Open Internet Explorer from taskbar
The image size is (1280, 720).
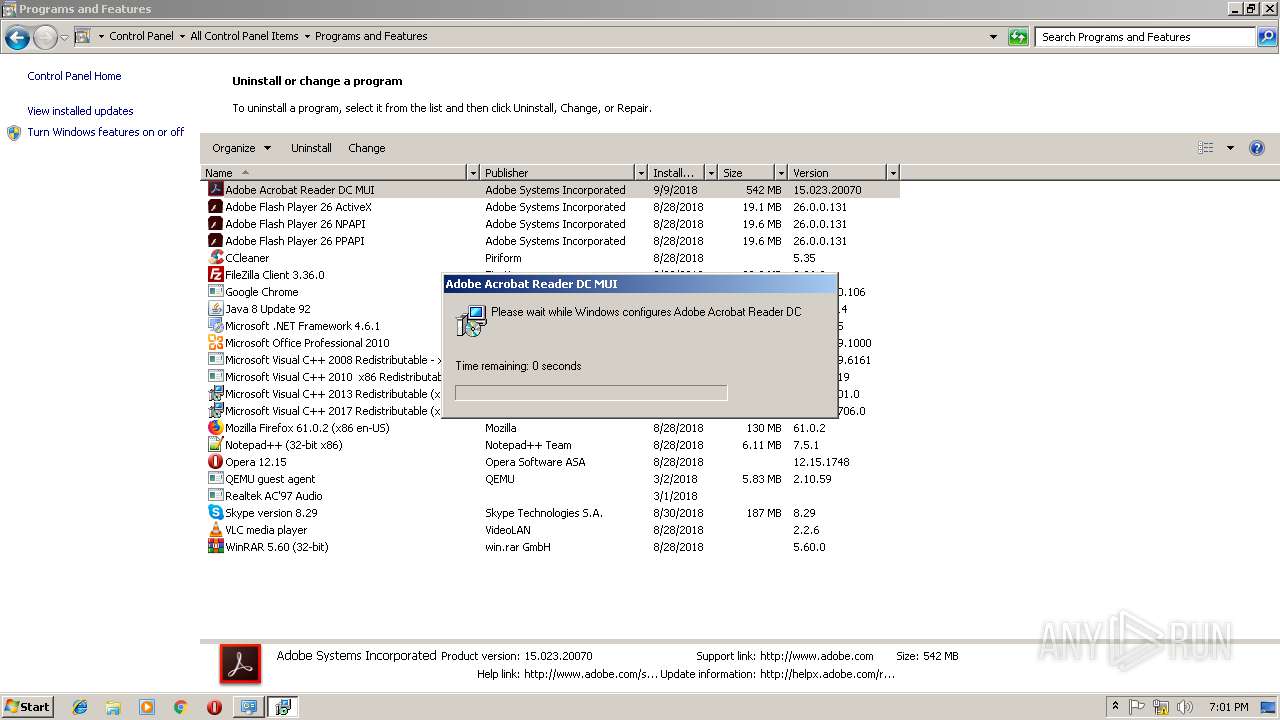point(80,707)
